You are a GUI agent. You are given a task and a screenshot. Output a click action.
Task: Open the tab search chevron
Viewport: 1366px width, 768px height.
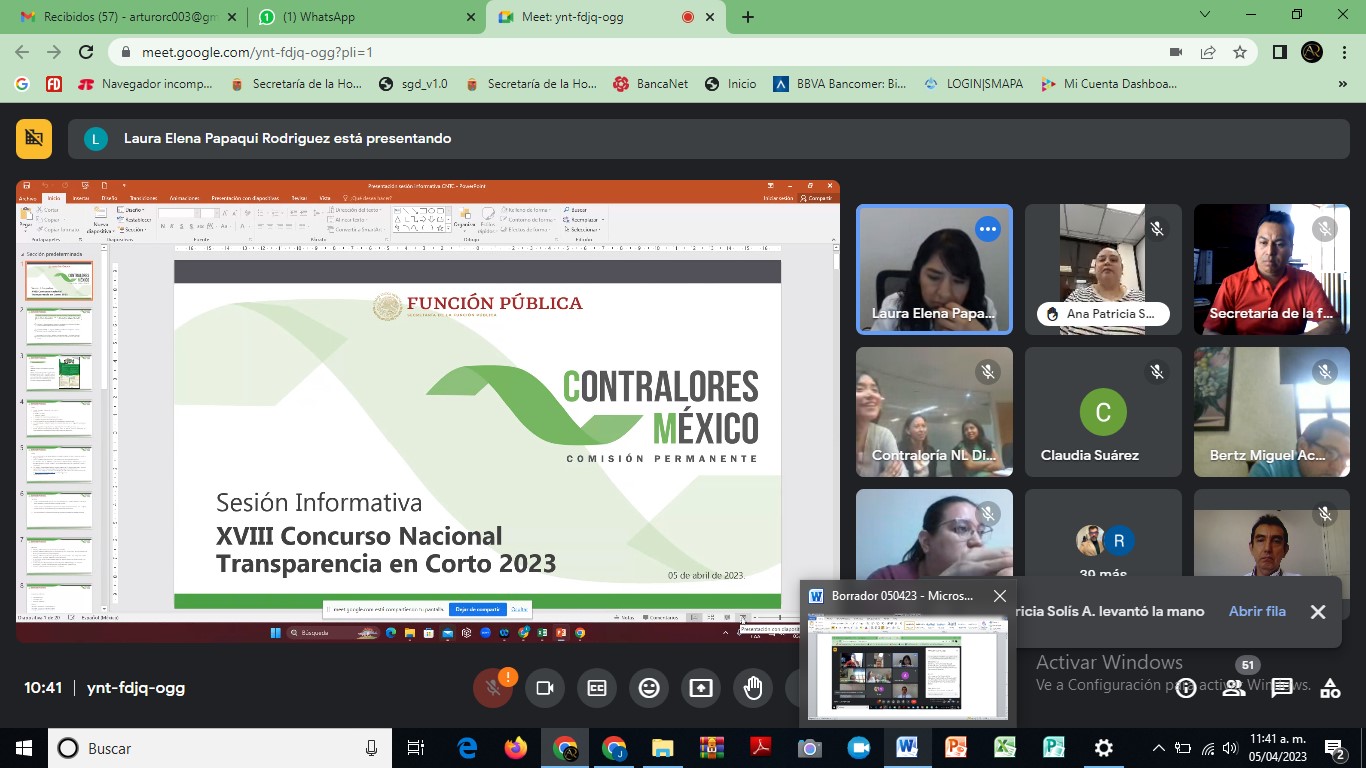click(x=1205, y=15)
